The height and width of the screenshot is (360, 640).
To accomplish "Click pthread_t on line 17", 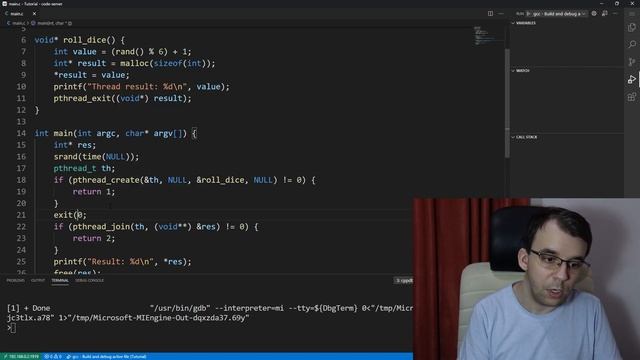I will coord(75,169).
